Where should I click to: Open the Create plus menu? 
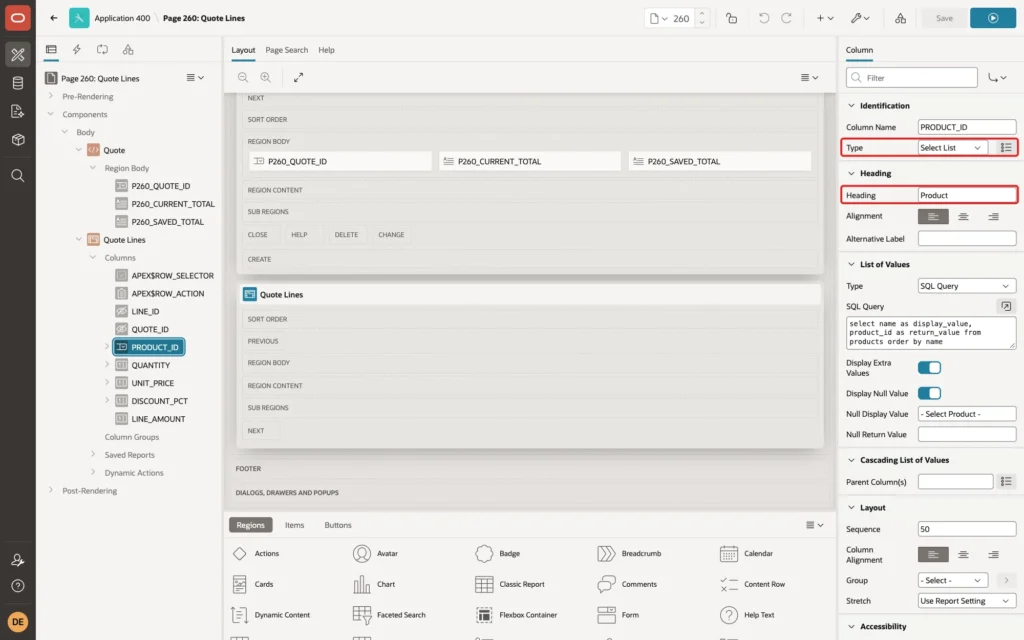[x=825, y=18]
